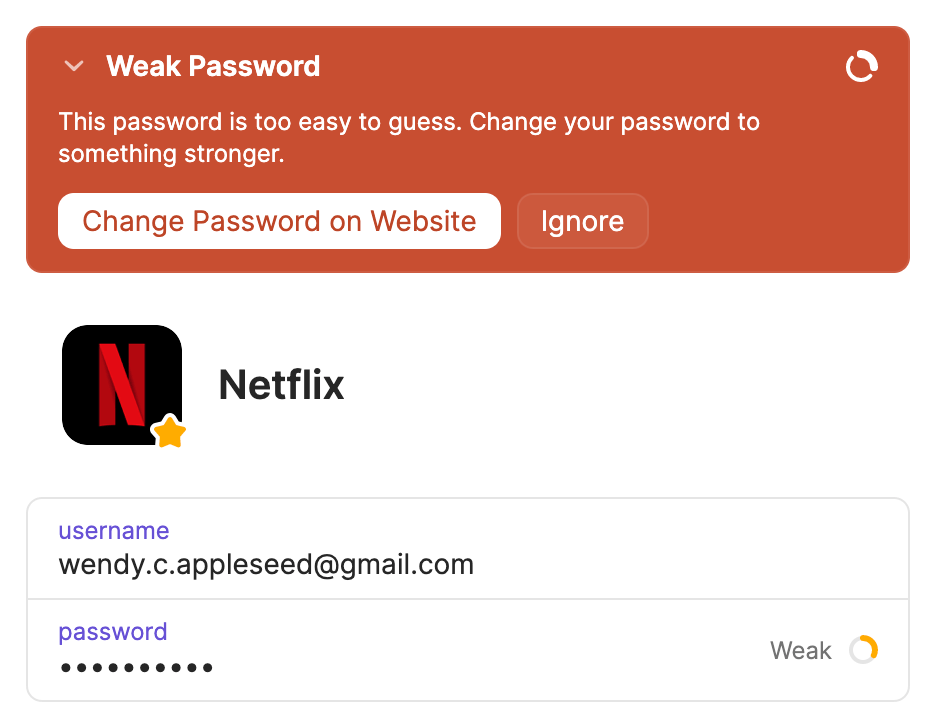Viewport: 934px width, 728px height.
Task: Click the banner's password warning description text
Action: (x=408, y=138)
